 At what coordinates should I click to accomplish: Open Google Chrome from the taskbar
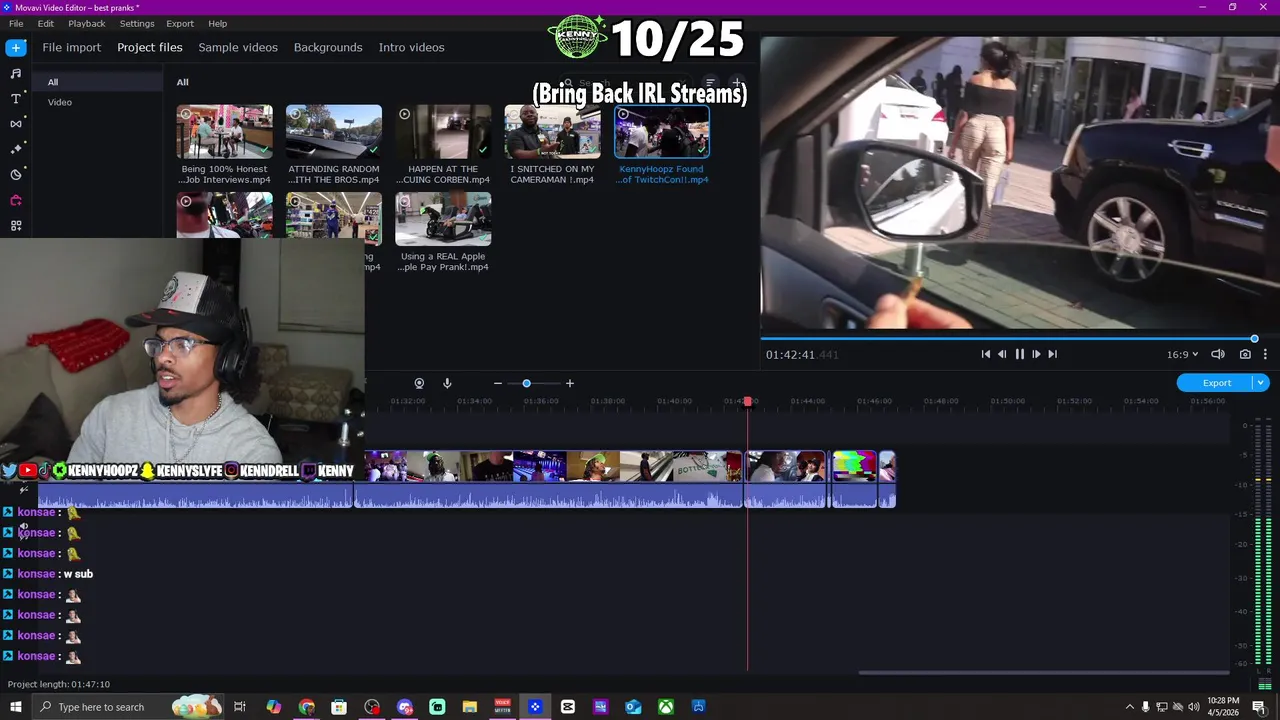tap(306, 707)
